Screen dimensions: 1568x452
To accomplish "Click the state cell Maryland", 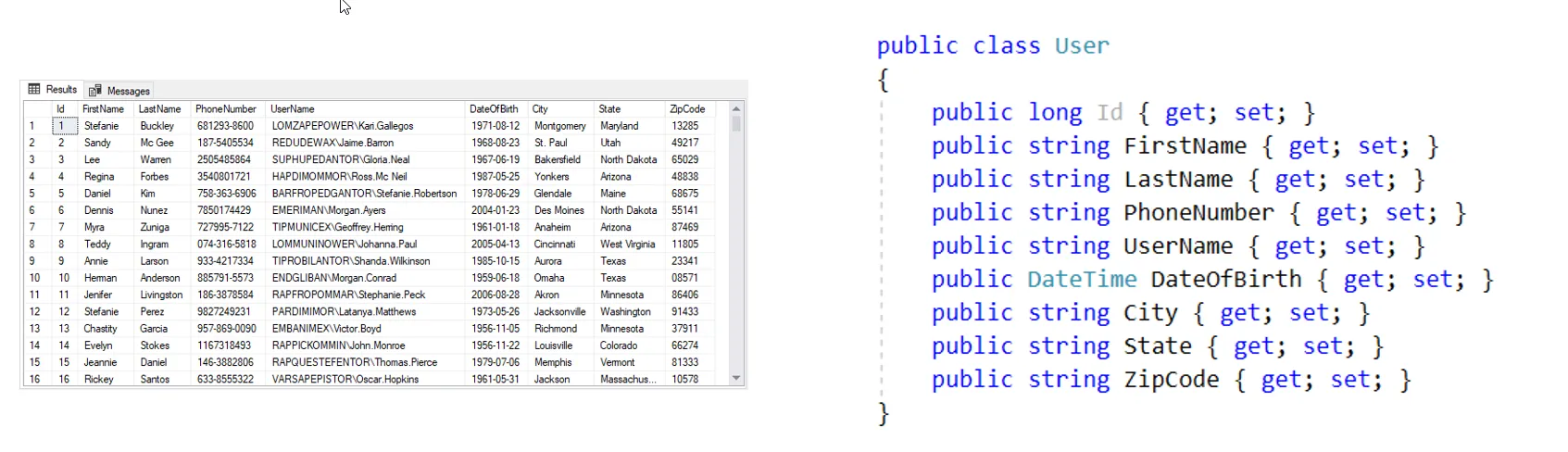I will [x=630, y=126].
